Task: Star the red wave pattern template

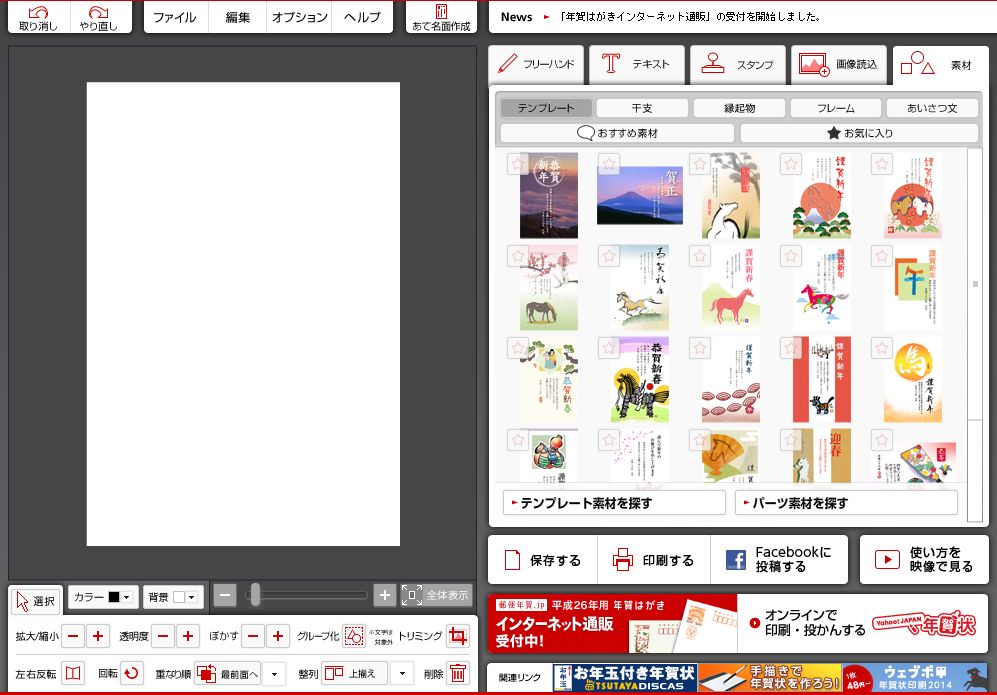Action: (x=699, y=348)
